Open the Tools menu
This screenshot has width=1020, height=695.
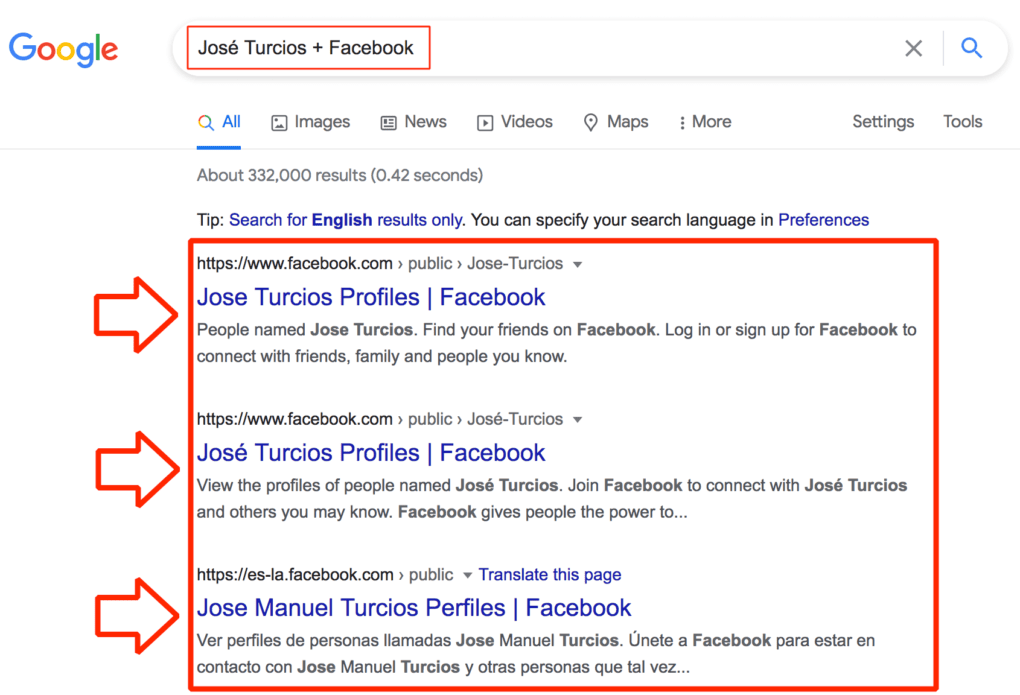(x=963, y=122)
